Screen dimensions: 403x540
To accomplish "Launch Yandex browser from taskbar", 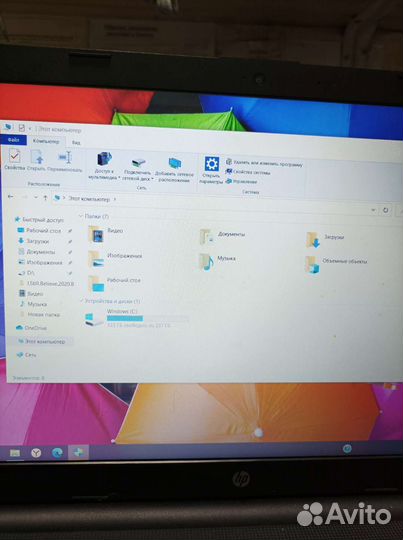I will [x=36, y=453].
